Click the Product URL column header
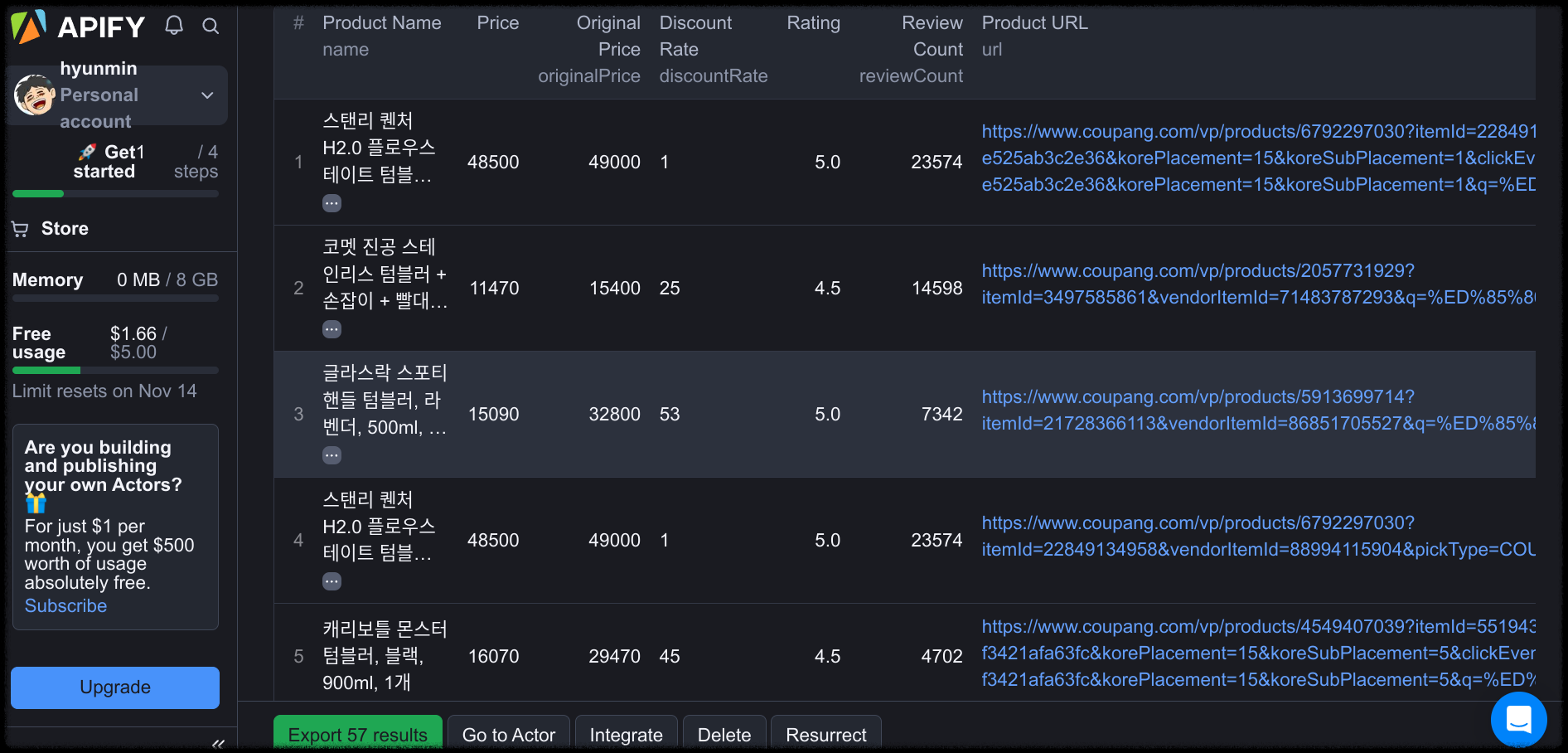This screenshot has width=1568, height=753. (1034, 23)
